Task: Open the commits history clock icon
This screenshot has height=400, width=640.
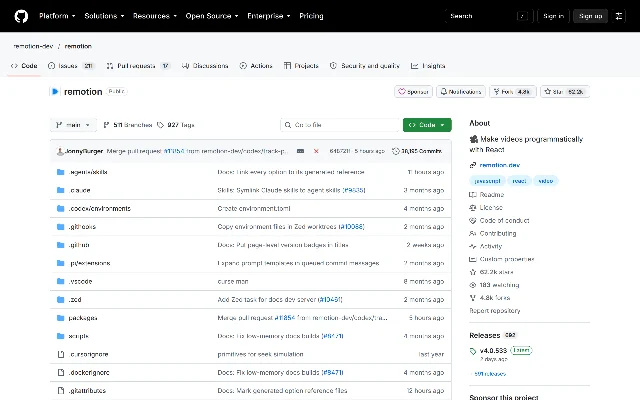Action: point(395,151)
